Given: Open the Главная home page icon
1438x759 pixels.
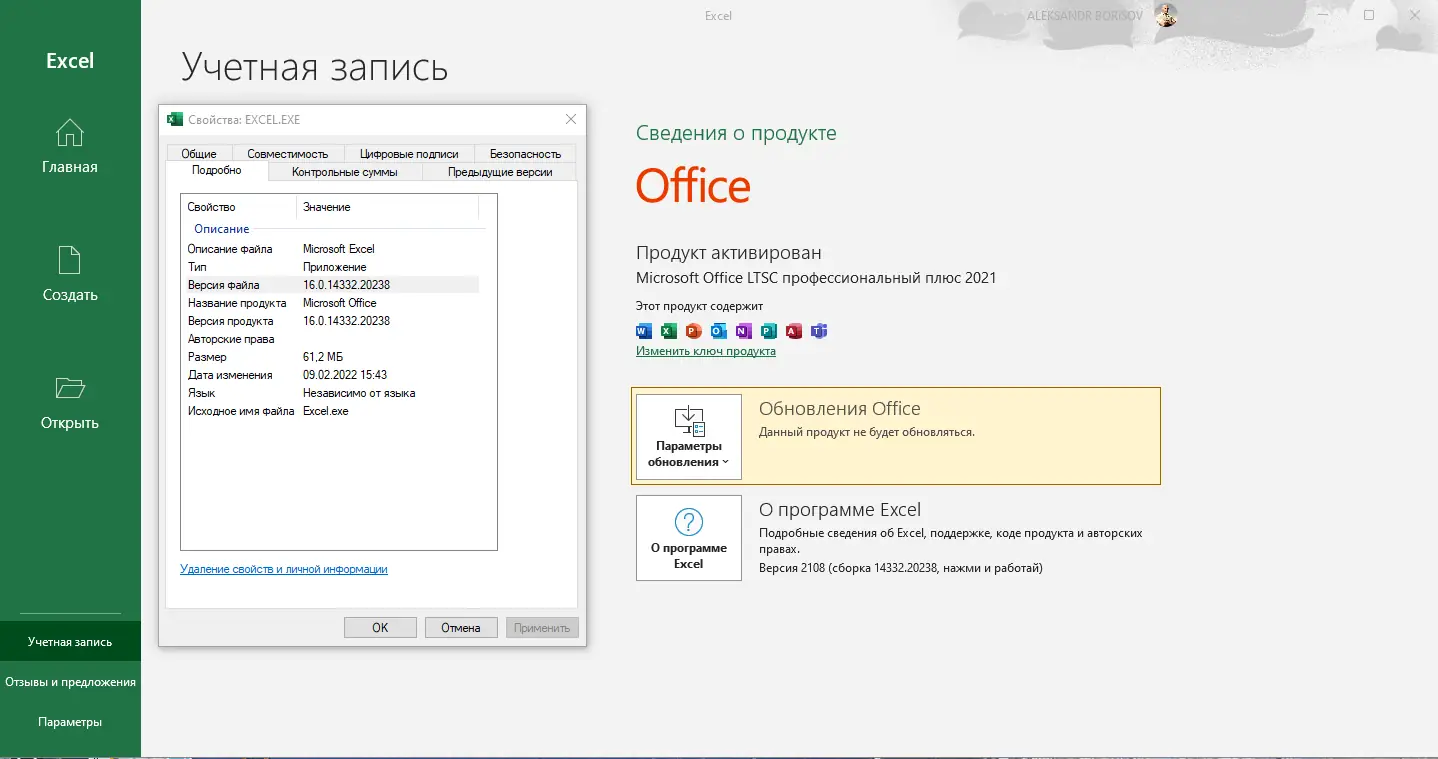Looking at the screenshot, I should point(70,133).
